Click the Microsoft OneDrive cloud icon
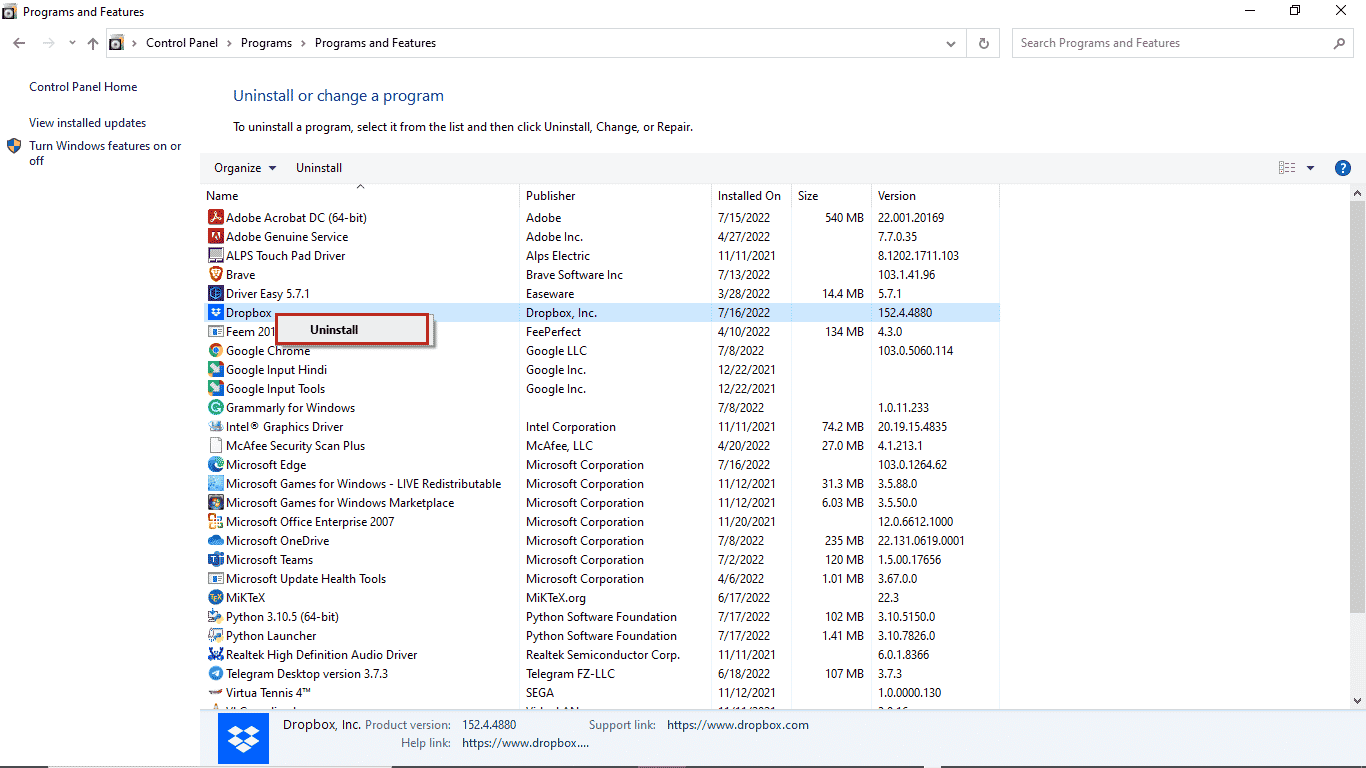1366x768 pixels. 215,540
